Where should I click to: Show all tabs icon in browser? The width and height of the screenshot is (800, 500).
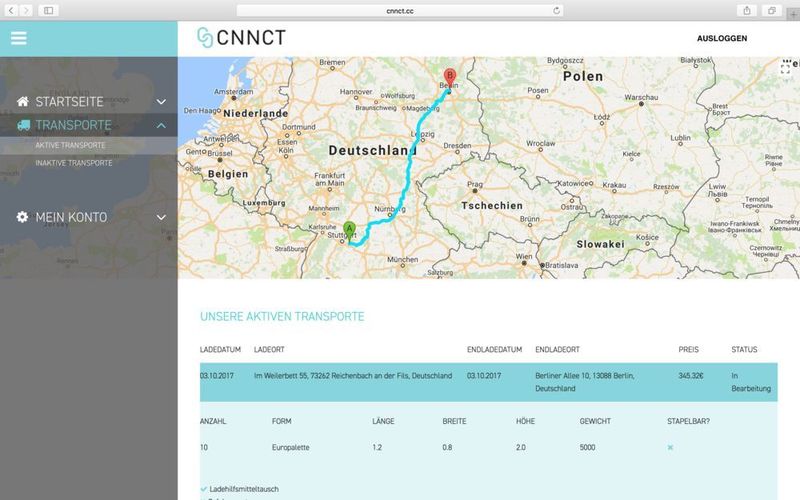(771, 10)
